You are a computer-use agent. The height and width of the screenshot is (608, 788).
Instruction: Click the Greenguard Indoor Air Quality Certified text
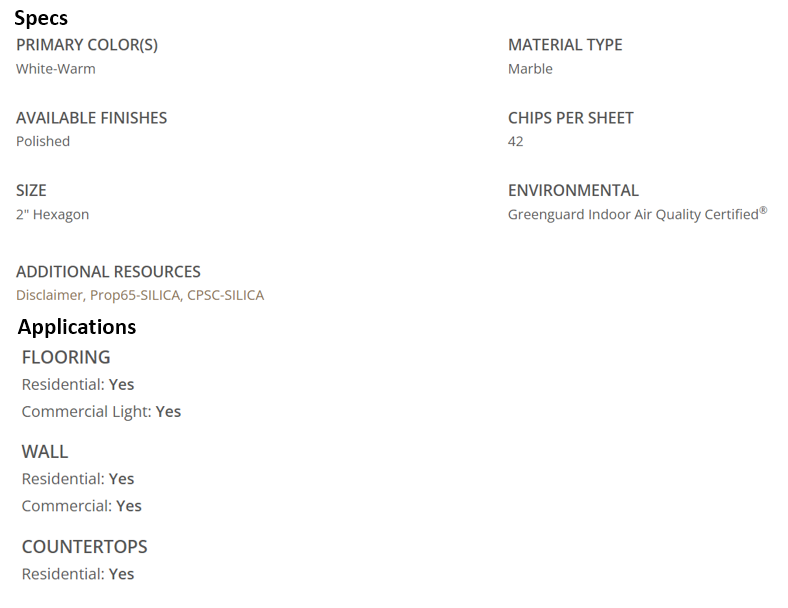[633, 214]
